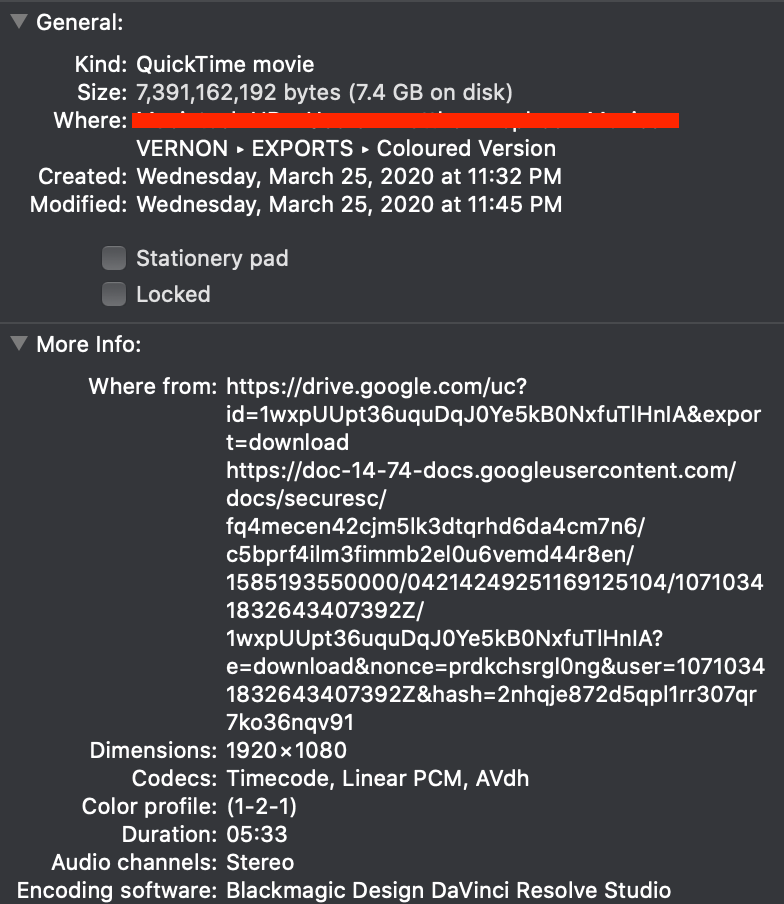The height and width of the screenshot is (904, 784).
Task: Click the (1-2-1) color profile value
Action: 262,806
